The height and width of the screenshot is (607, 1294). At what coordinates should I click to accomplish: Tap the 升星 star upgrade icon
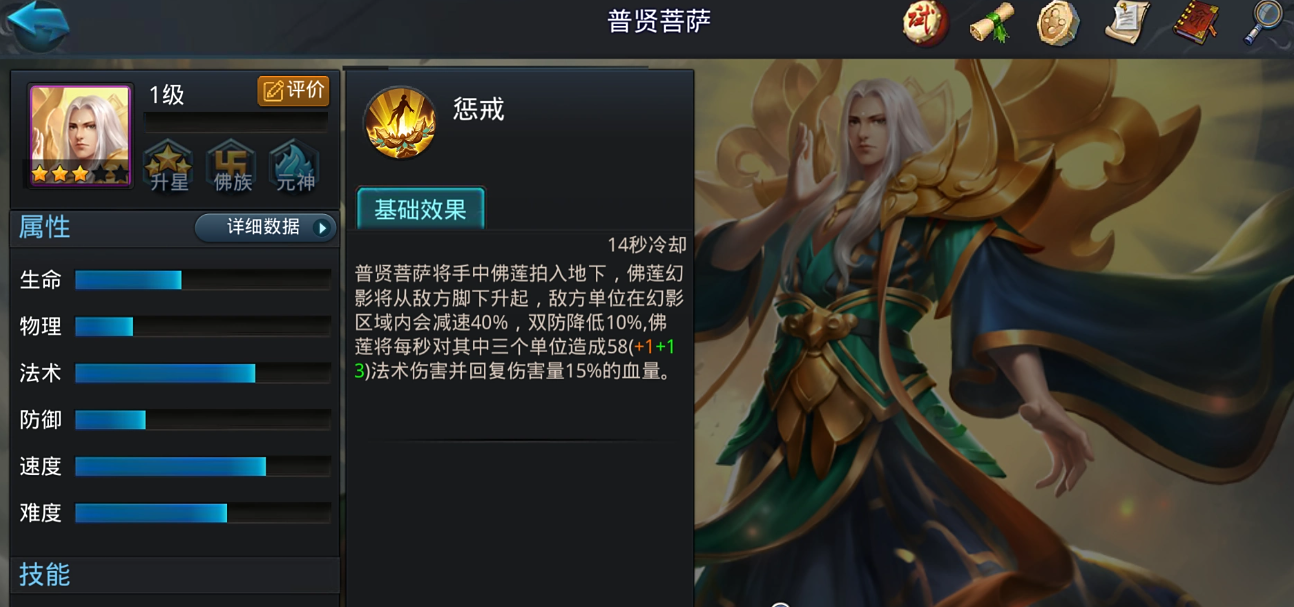pos(168,166)
